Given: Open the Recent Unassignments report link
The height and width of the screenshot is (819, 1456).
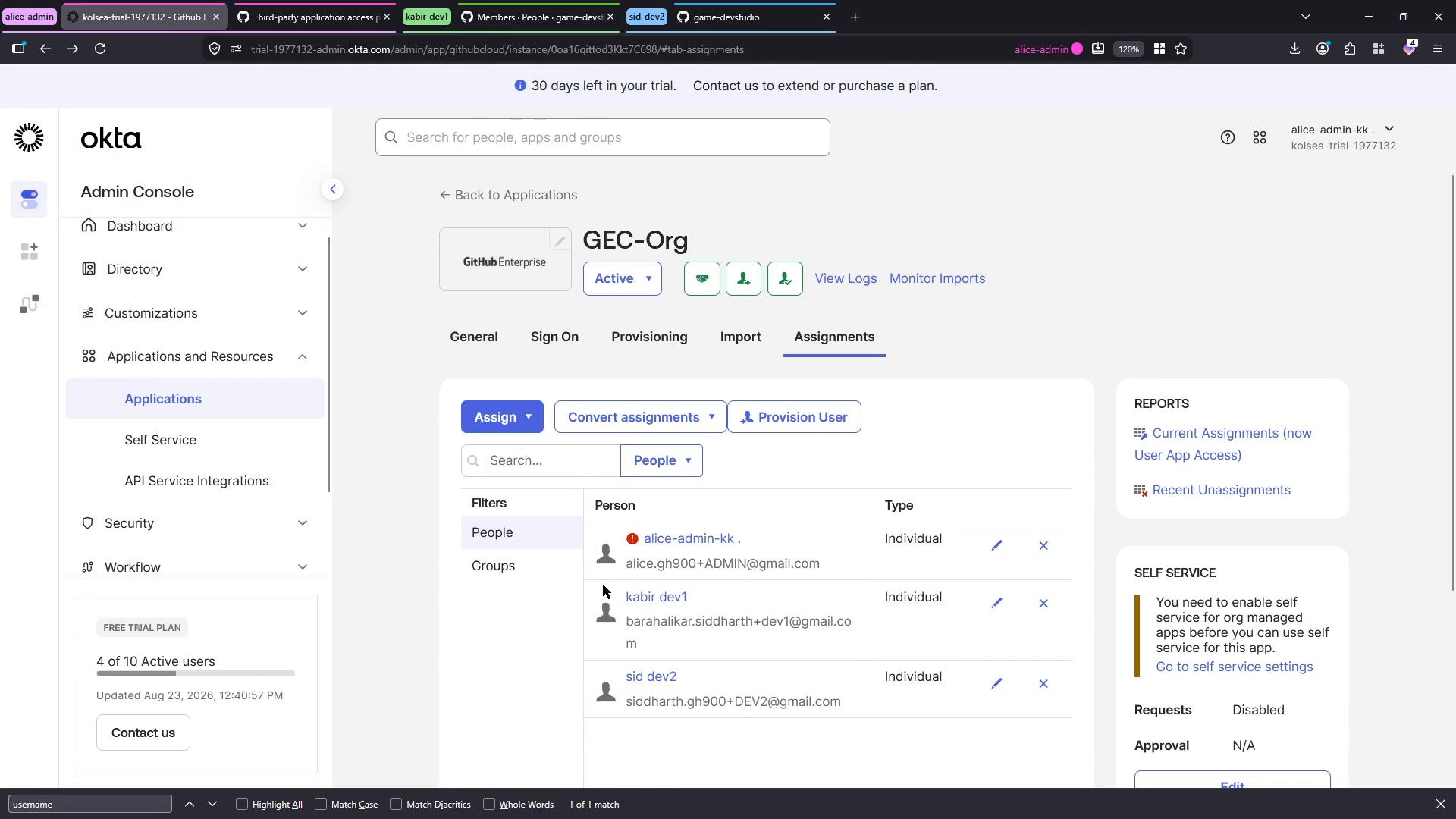Looking at the screenshot, I should click(1221, 490).
